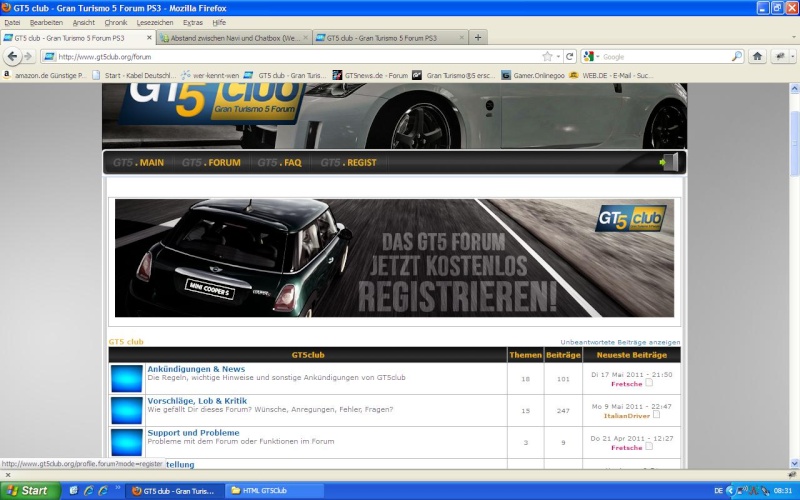Open the list all tabs dropdown
This screenshot has width=800, height=500.
point(794,37)
